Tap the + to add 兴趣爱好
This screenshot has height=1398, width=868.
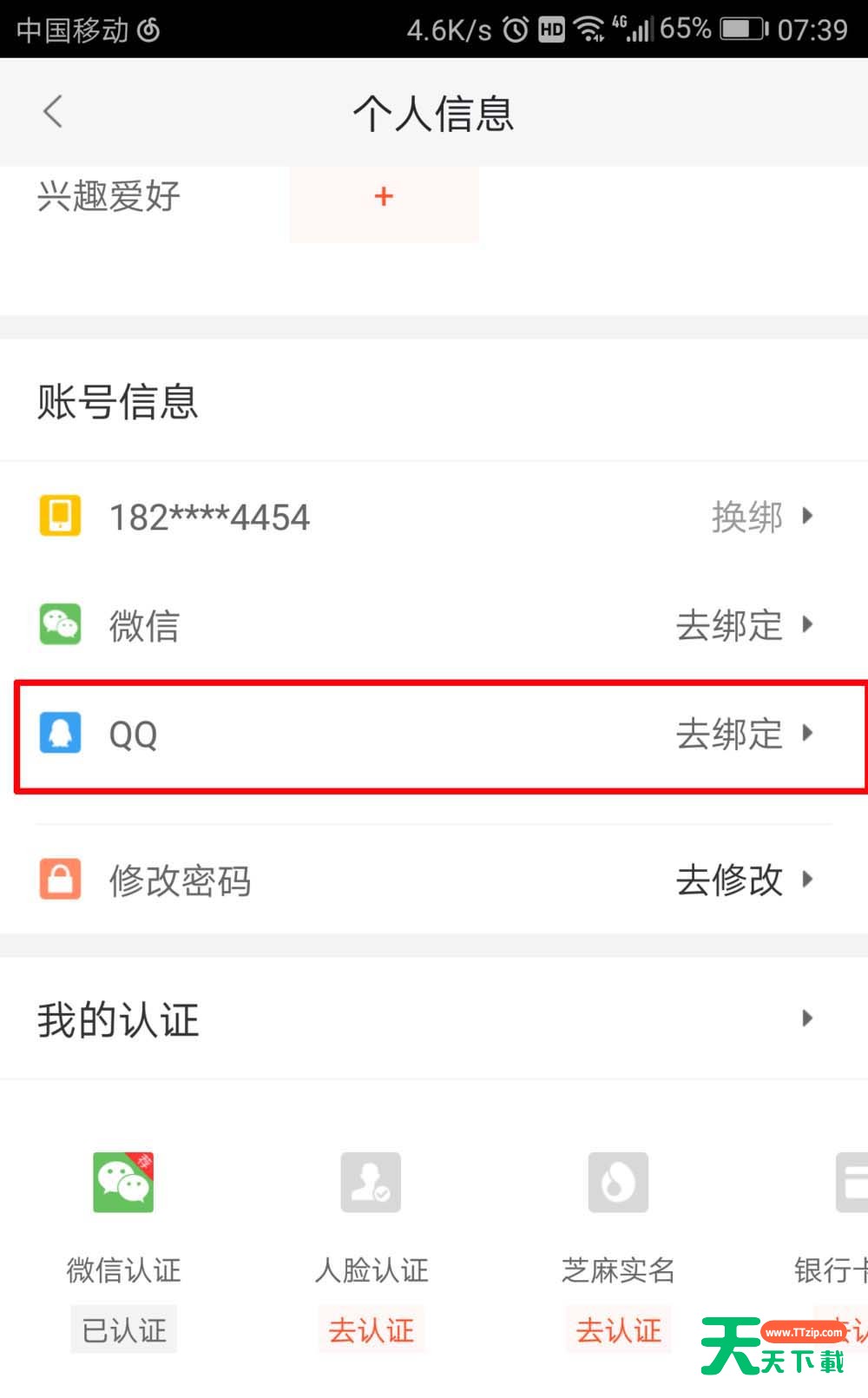point(383,197)
